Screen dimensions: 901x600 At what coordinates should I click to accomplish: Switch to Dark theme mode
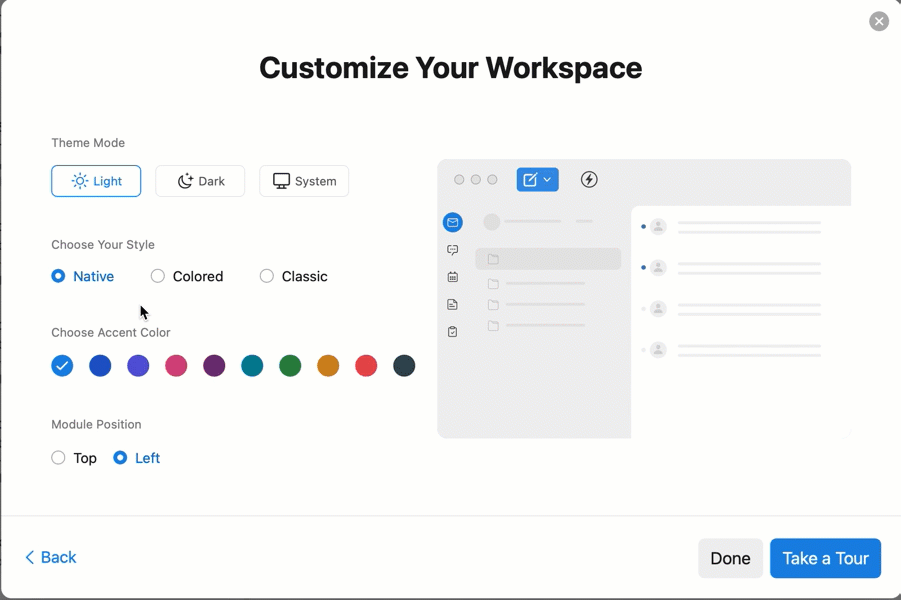pos(200,181)
